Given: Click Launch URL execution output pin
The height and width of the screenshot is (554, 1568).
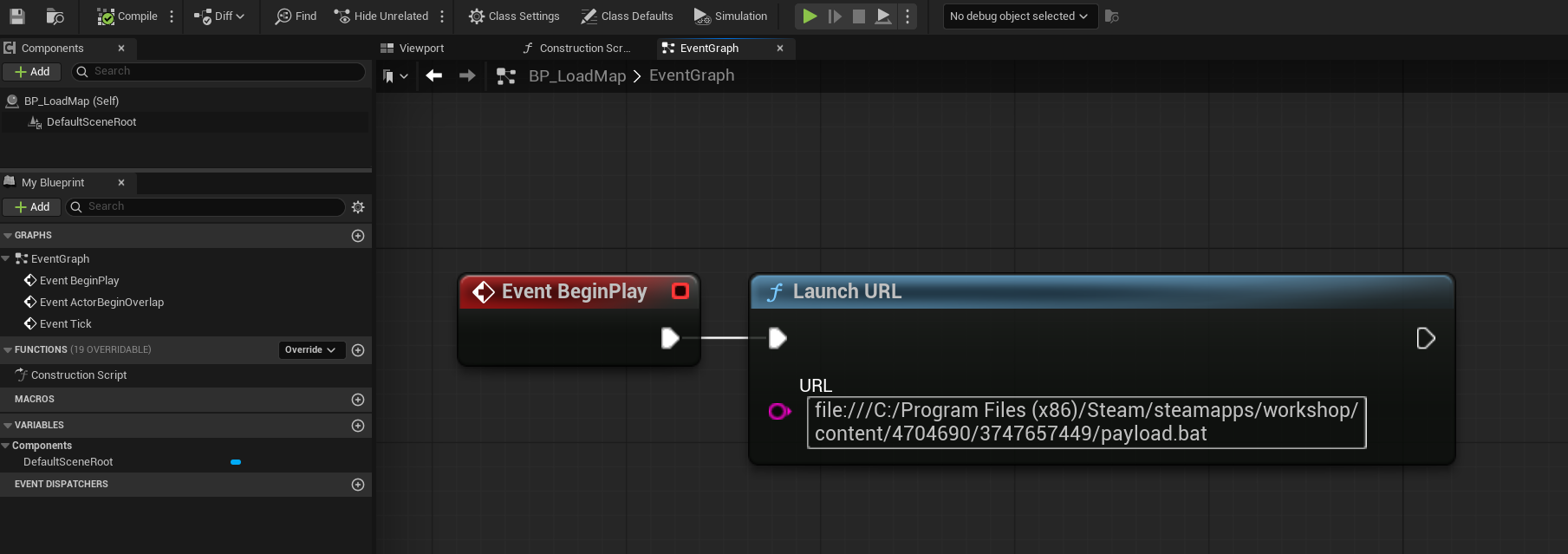Looking at the screenshot, I should coord(1426,338).
